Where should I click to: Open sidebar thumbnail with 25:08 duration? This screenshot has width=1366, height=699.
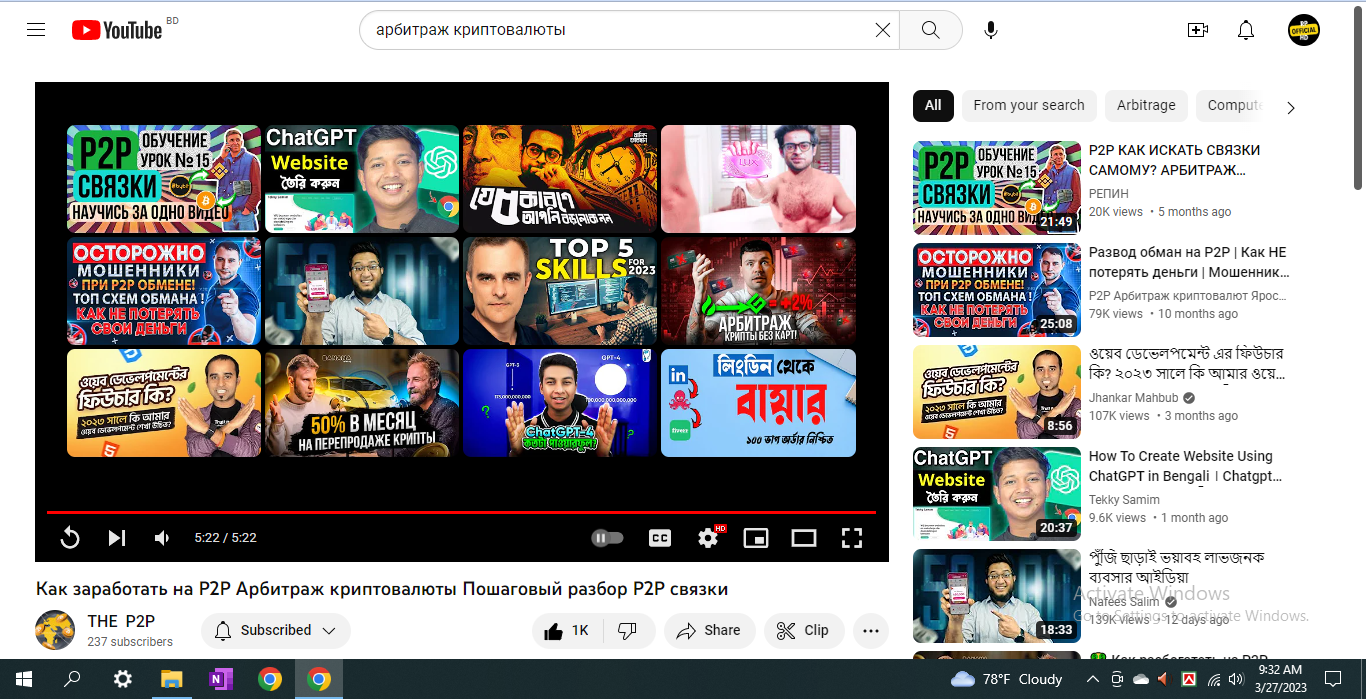997,290
